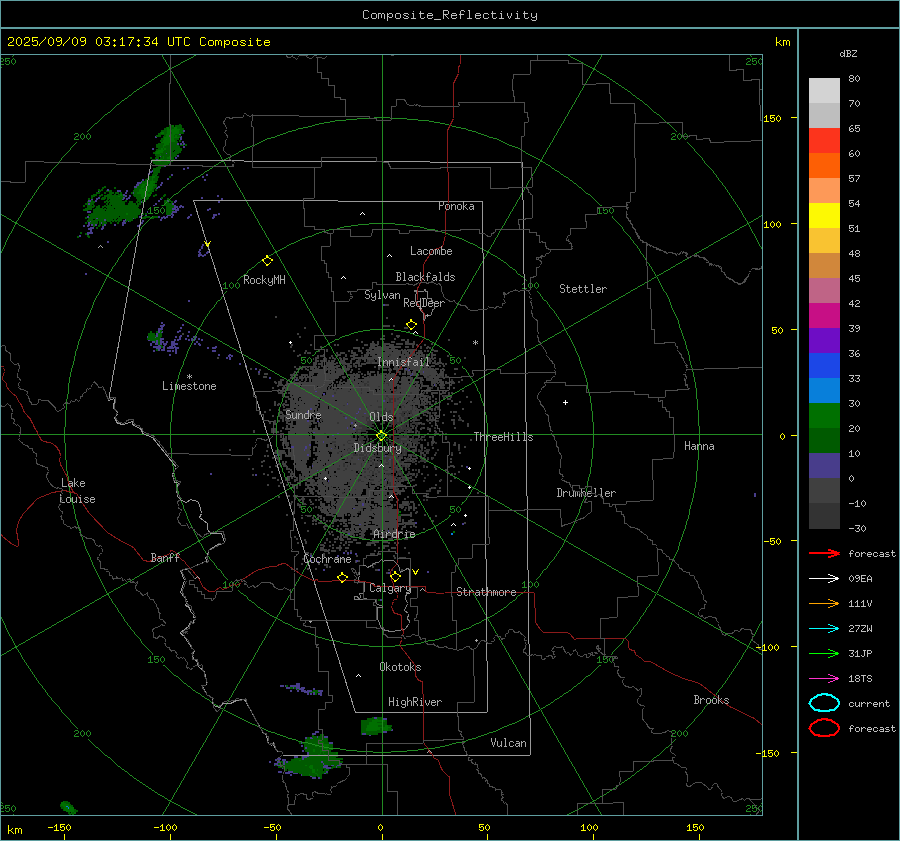900x841 pixels.
Task: Click the bright green 20-30 dBZ swatch
Action: 824,416
